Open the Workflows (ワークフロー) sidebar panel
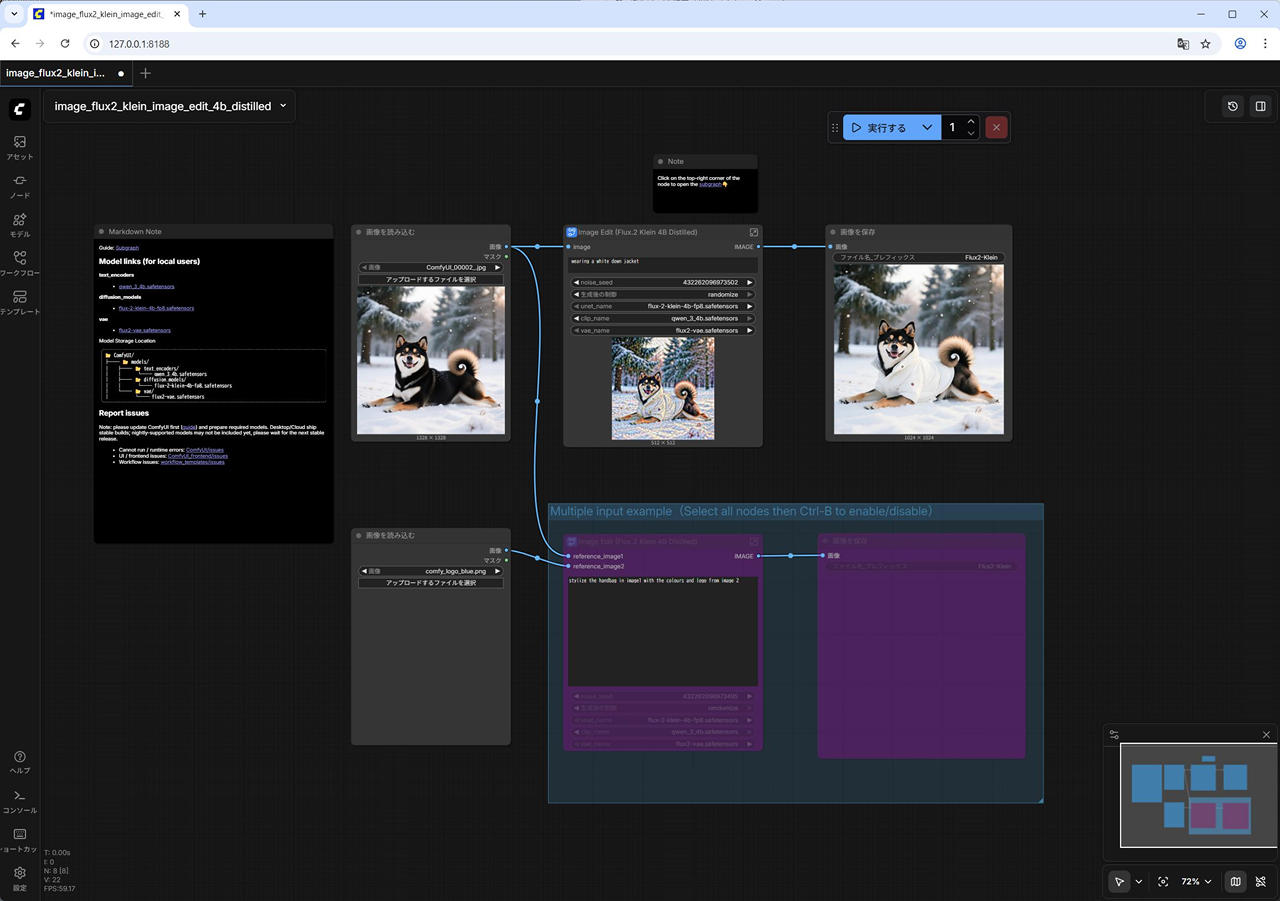 pyautogui.click(x=19, y=263)
